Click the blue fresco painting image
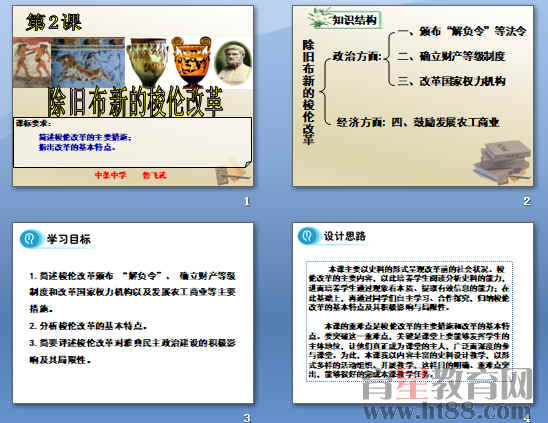Viewport: 548px width, 423px height. pos(88,62)
